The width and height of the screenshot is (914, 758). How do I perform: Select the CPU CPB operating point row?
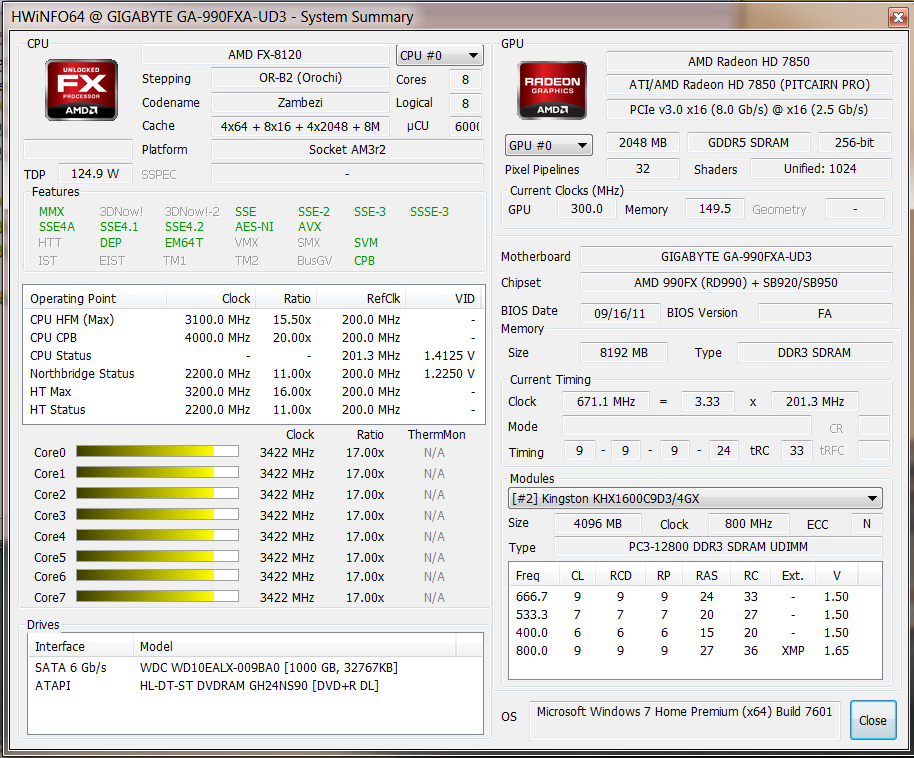tap(254, 338)
